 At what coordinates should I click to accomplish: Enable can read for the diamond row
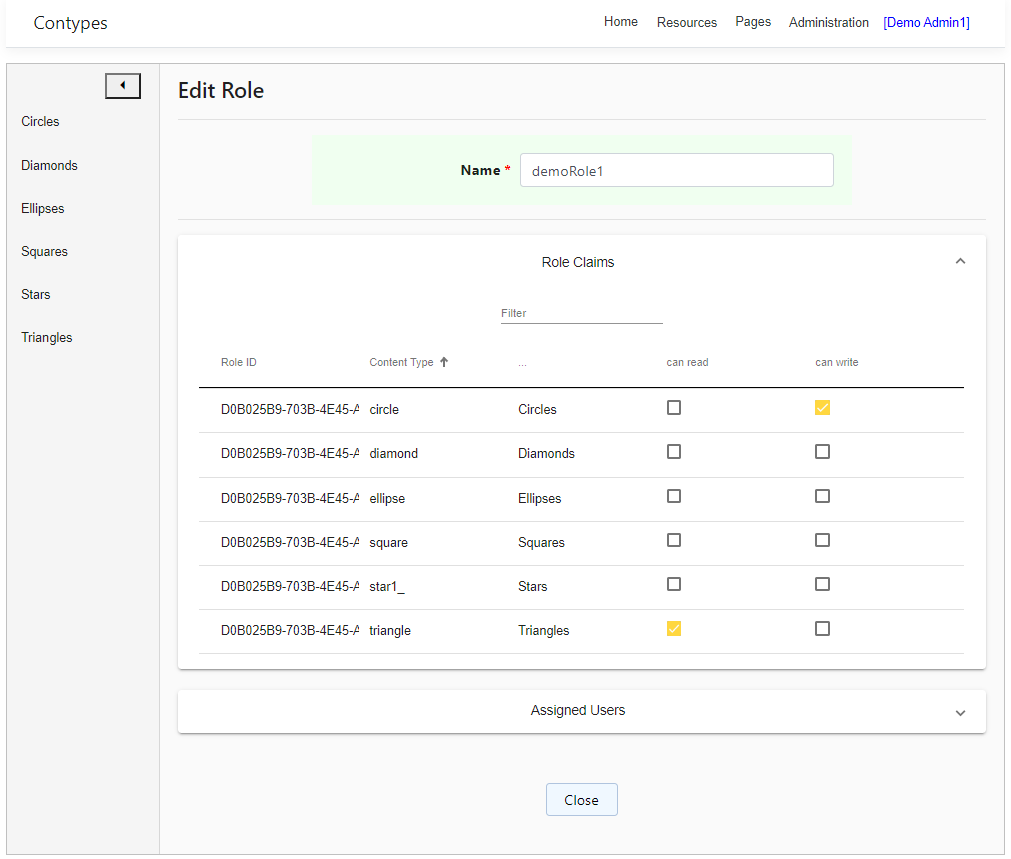674,451
